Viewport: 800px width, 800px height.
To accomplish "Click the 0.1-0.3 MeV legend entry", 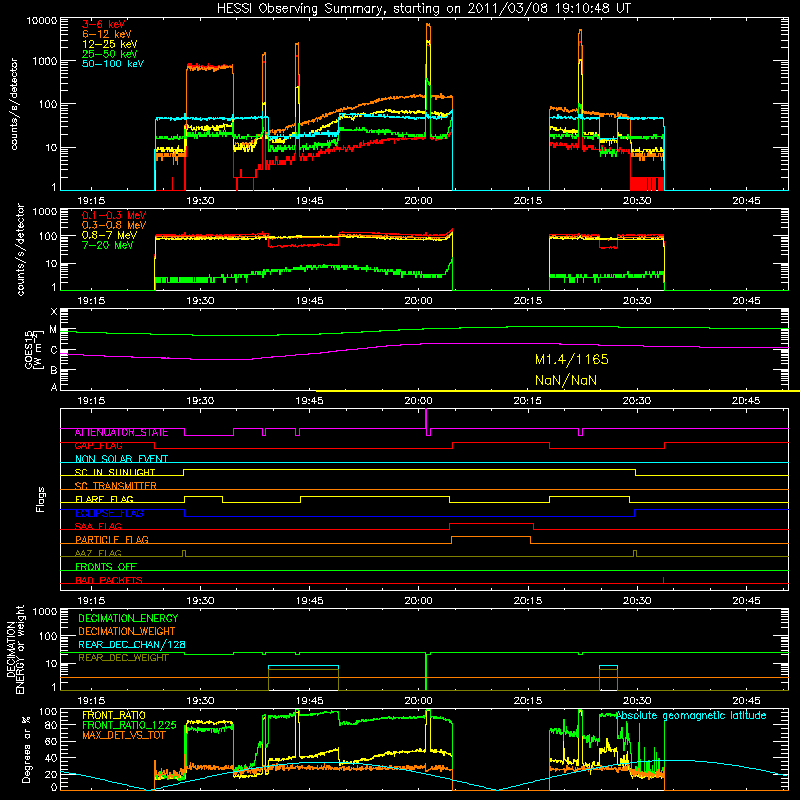I will click(x=114, y=215).
